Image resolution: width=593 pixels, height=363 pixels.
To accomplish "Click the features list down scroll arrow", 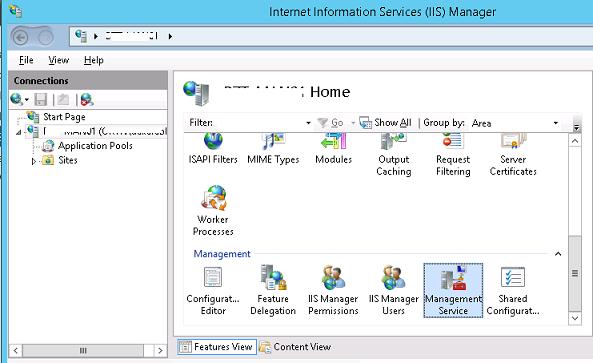I will [575, 318].
